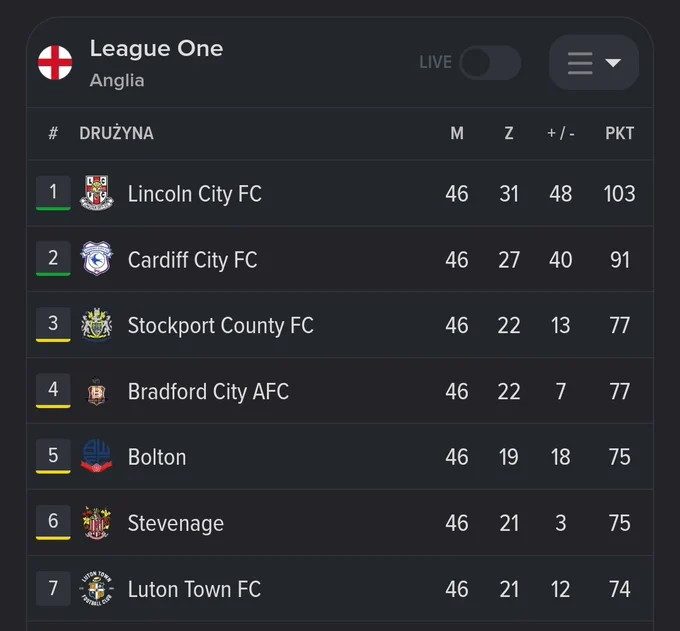The image size is (680, 631).
Task: Open the League One title link
Action: point(156,48)
